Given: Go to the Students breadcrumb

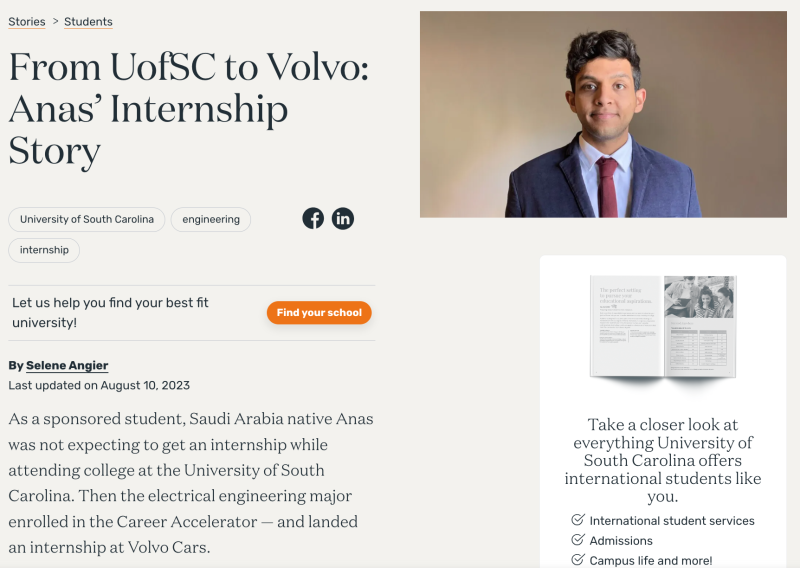Looking at the screenshot, I should click(x=88, y=22).
